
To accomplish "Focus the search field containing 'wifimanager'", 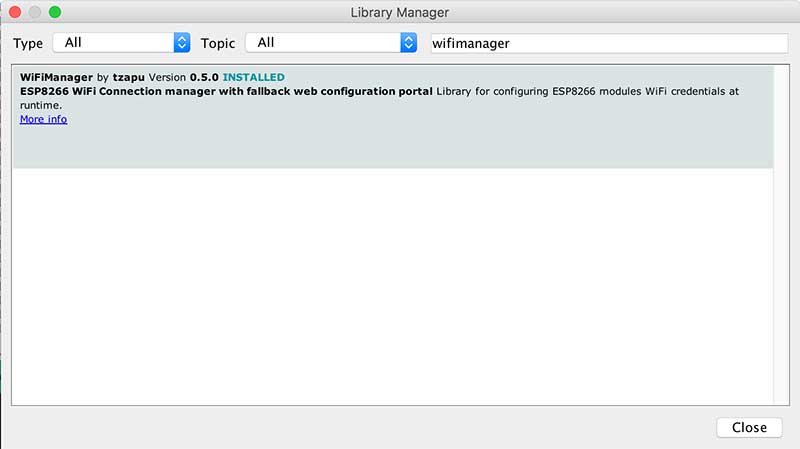I will (x=607, y=43).
